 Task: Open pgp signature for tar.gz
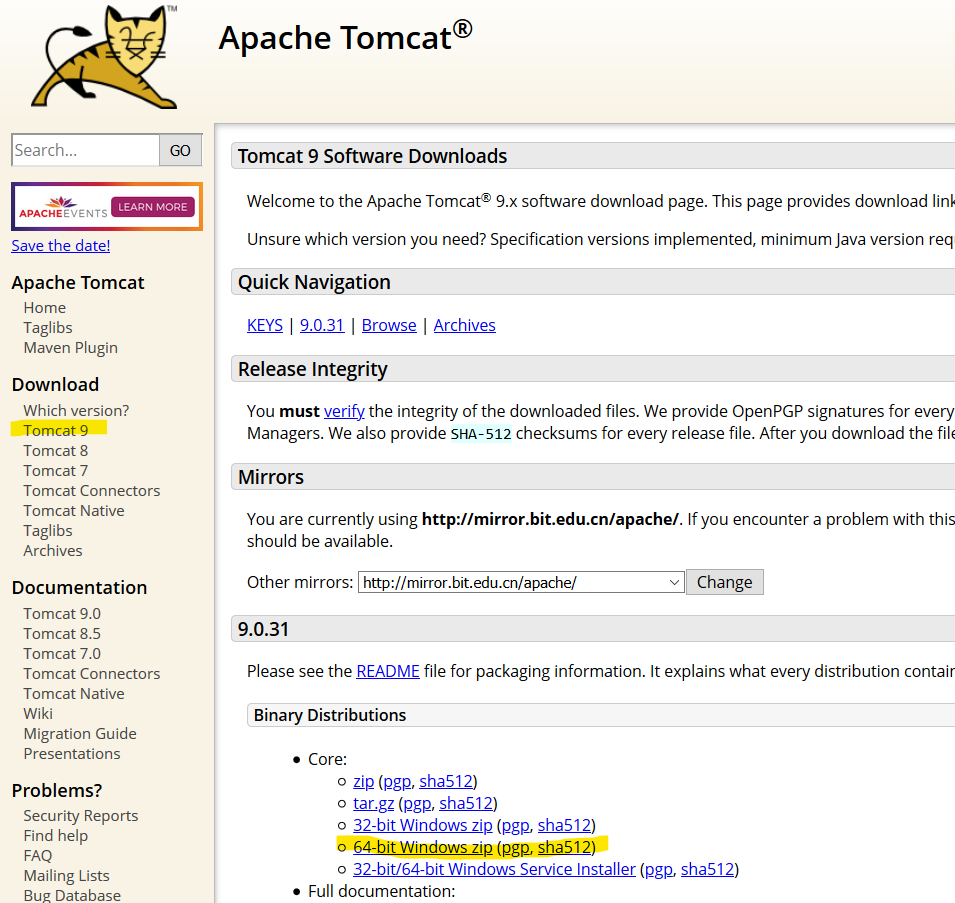pos(417,804)
